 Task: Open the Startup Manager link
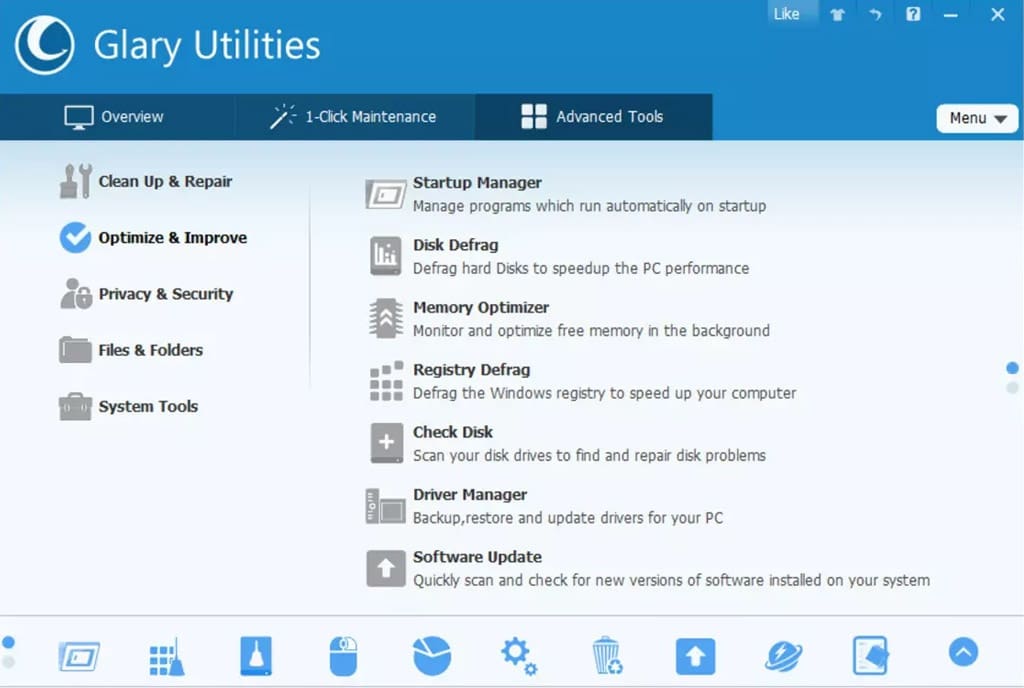[477, 183]
